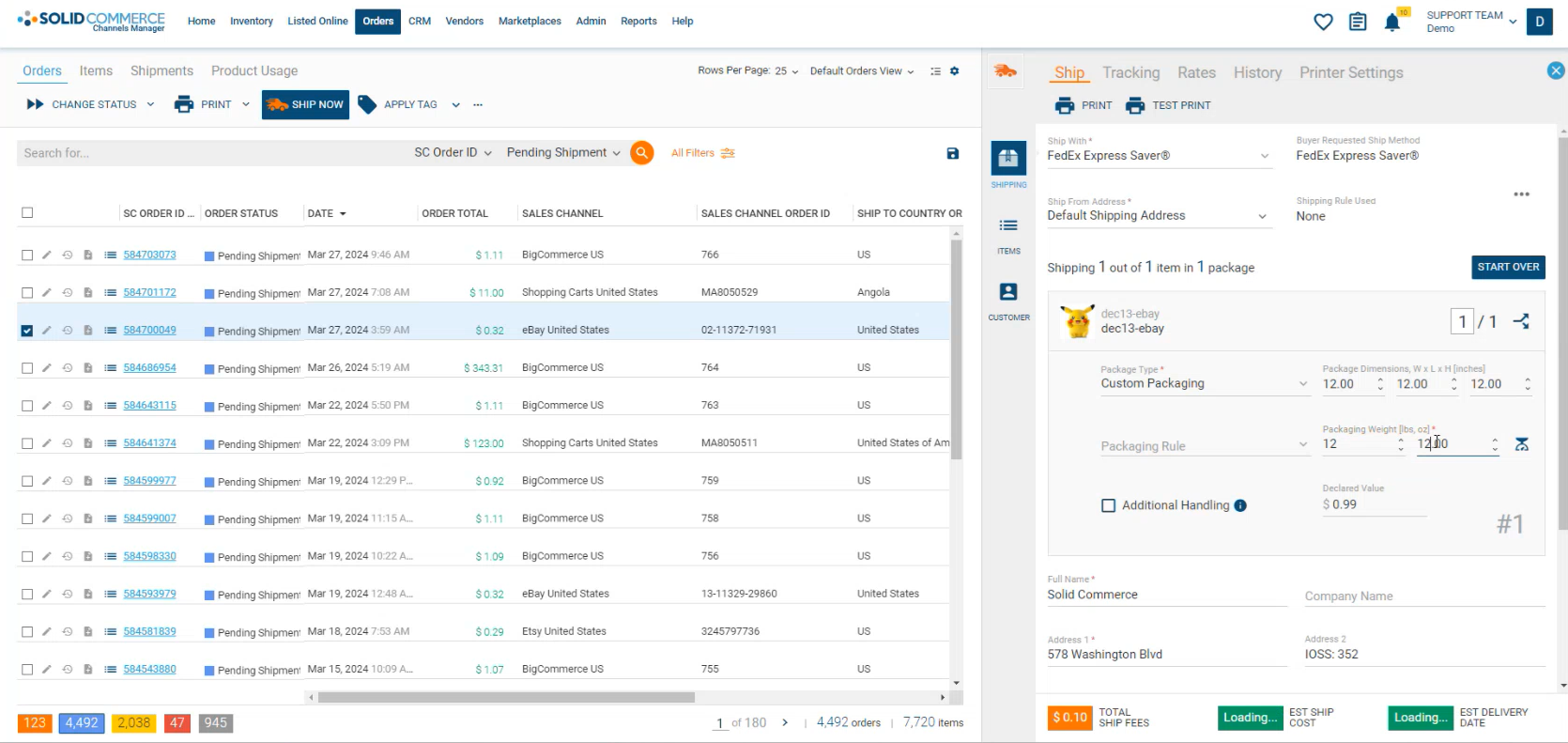The image size is (1568, 743).
Task: Open order link 584599007
Action: tap(149, 519)
